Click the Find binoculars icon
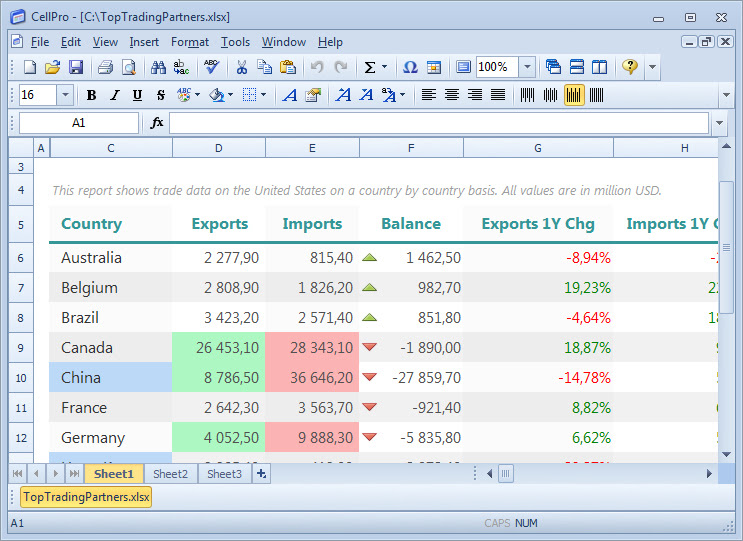Image resolution: width=743 pixels, height=541 pixels. click(158, 67)
